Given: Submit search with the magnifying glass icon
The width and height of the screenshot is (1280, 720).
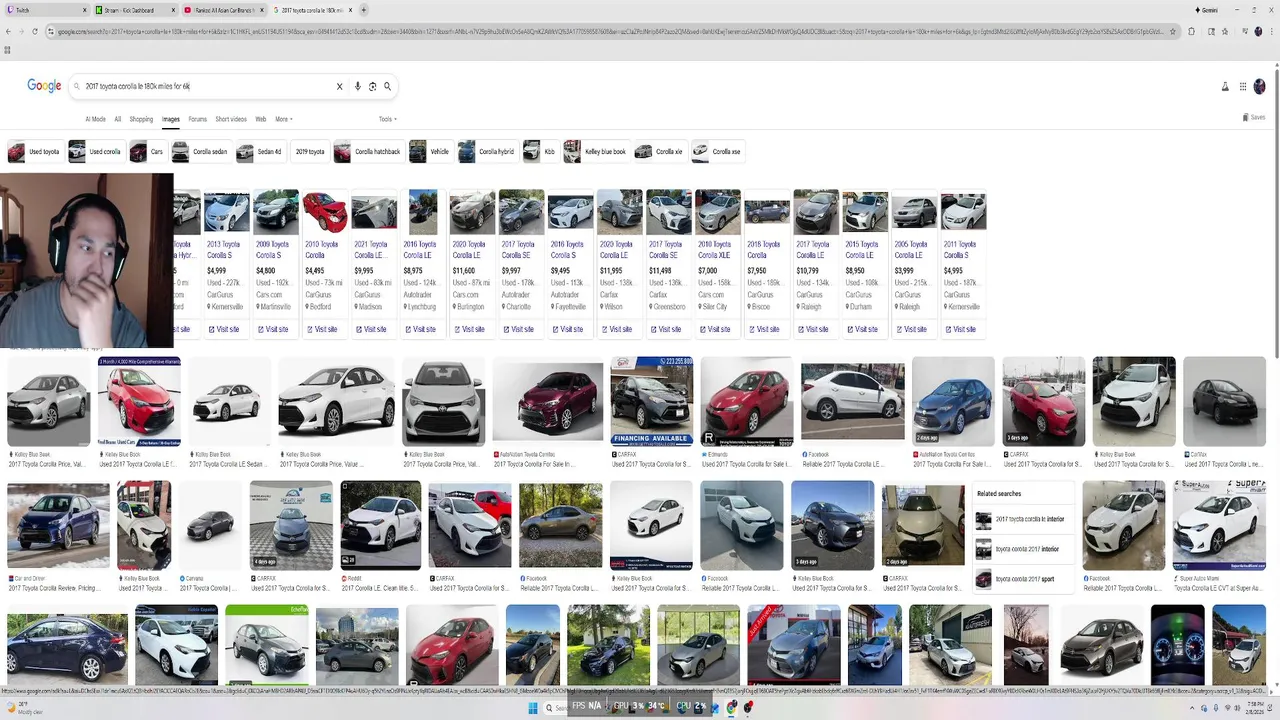Looking at the screenshot, I should click(387, 86).
